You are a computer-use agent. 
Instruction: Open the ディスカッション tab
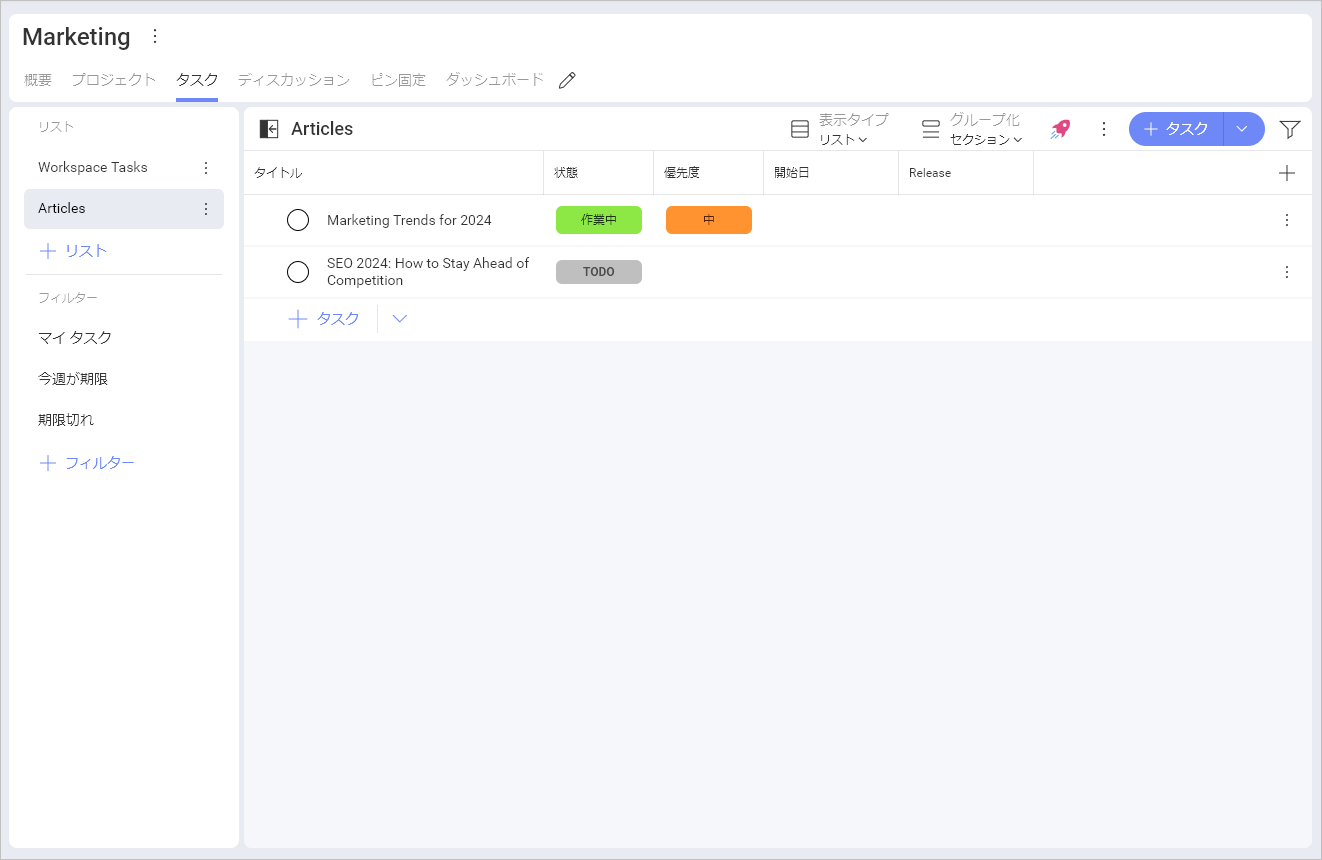[x=294, y=80]
